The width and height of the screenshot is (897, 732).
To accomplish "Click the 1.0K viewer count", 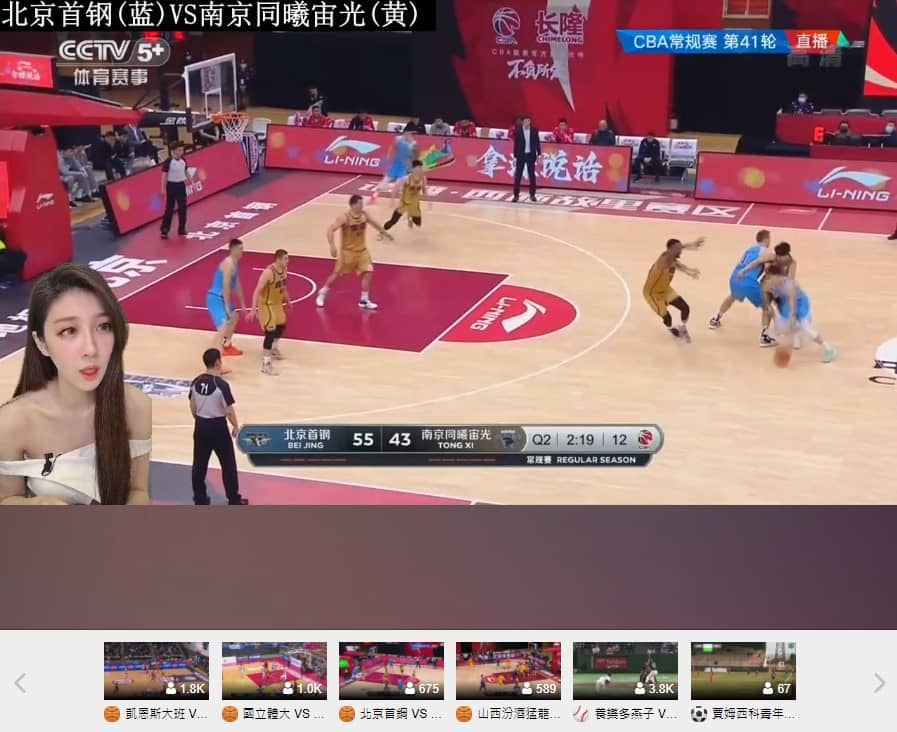I will point(303,689).
